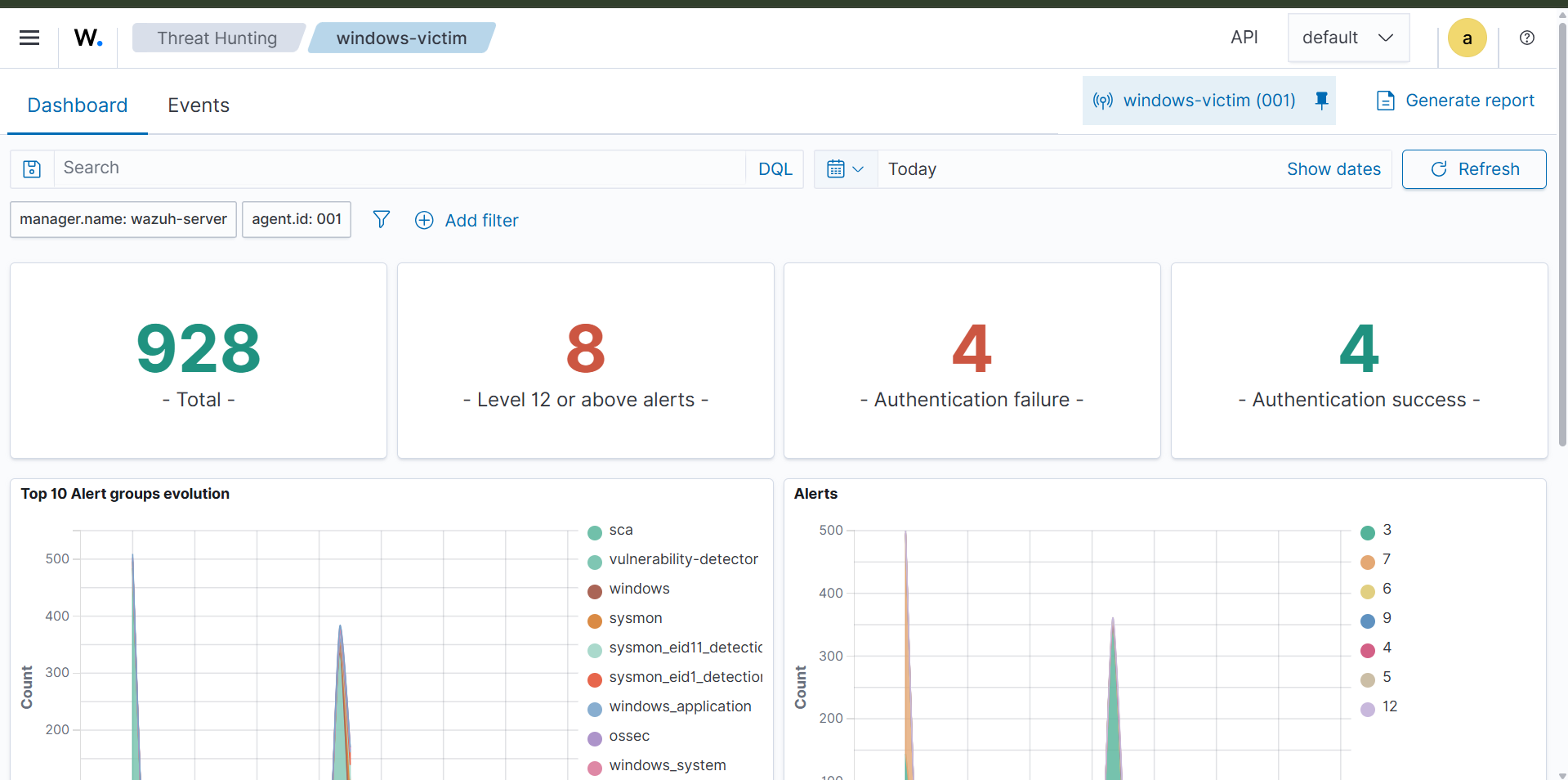The image size is (1568, 780).
Task: Open the hamburger navigation menu
Action: 29,38
